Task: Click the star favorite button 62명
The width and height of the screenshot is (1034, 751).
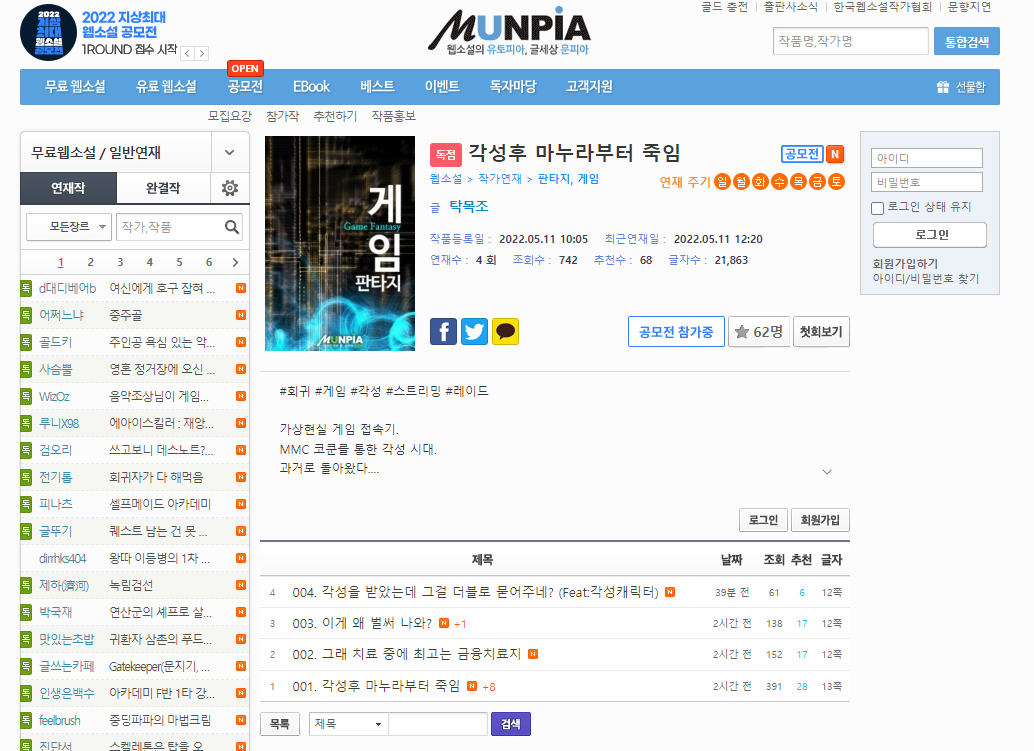Action: [x=759, y=332]
